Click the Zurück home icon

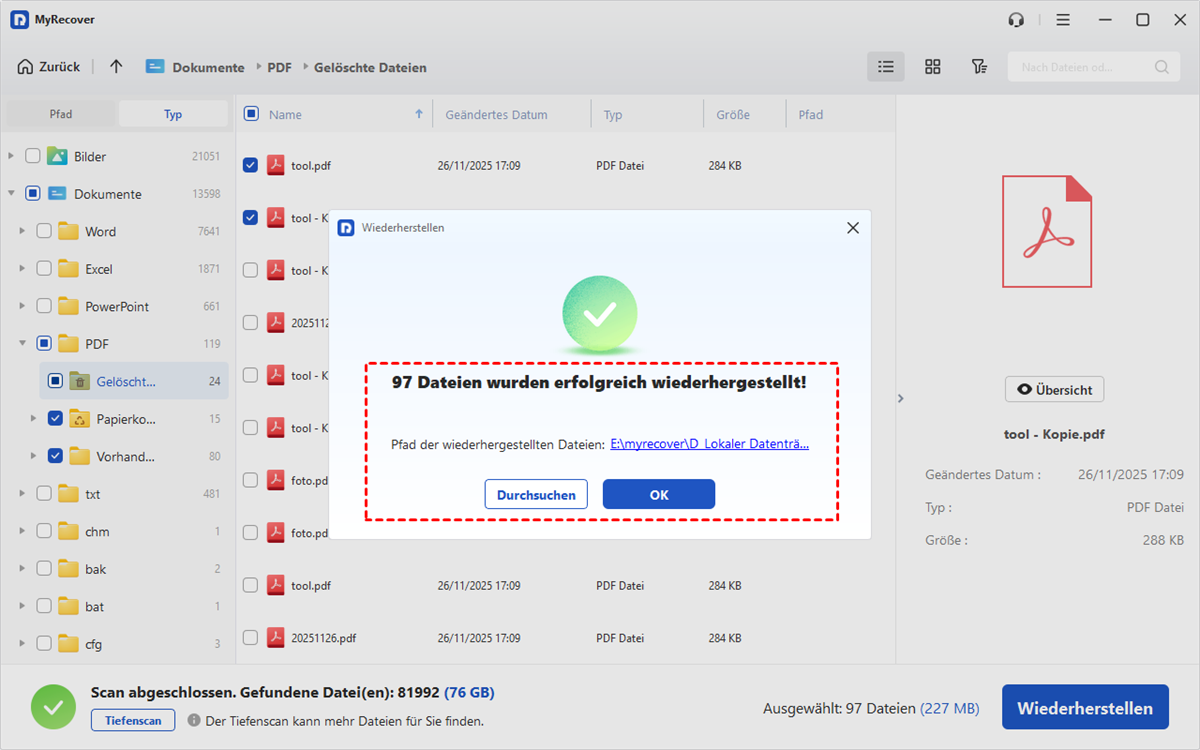pos(26,67)
